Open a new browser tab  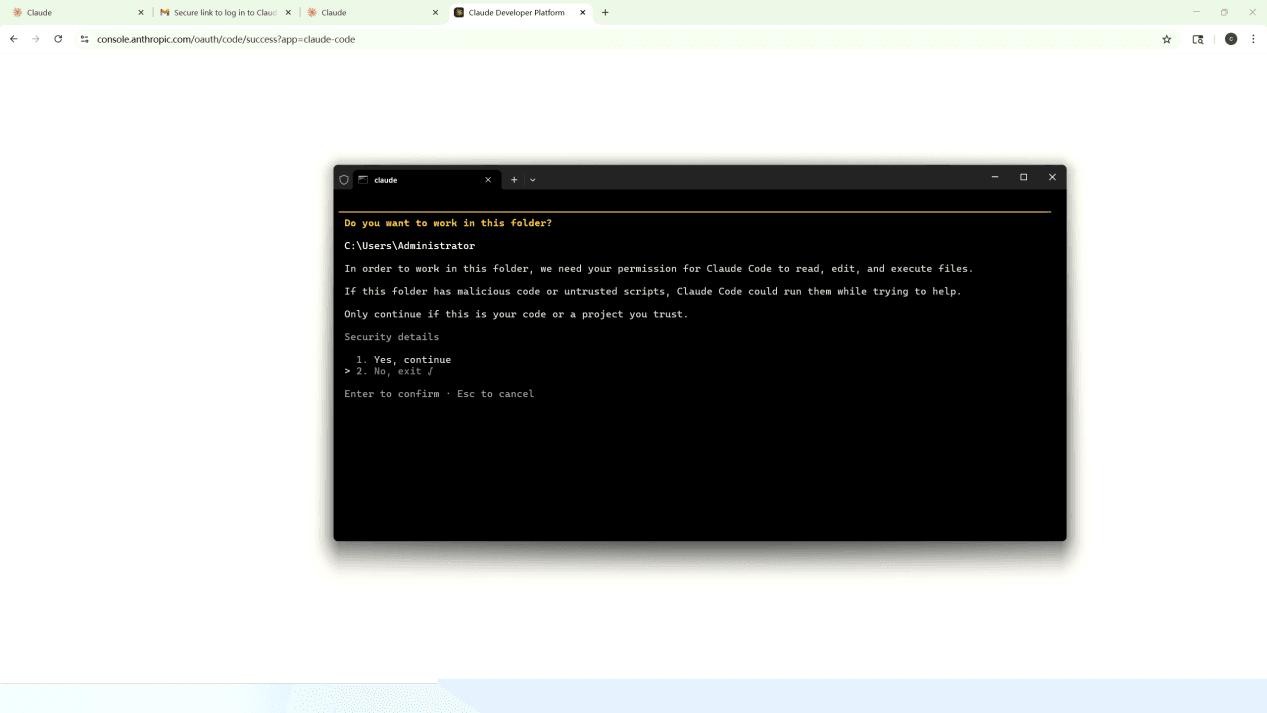pos(605,13)
